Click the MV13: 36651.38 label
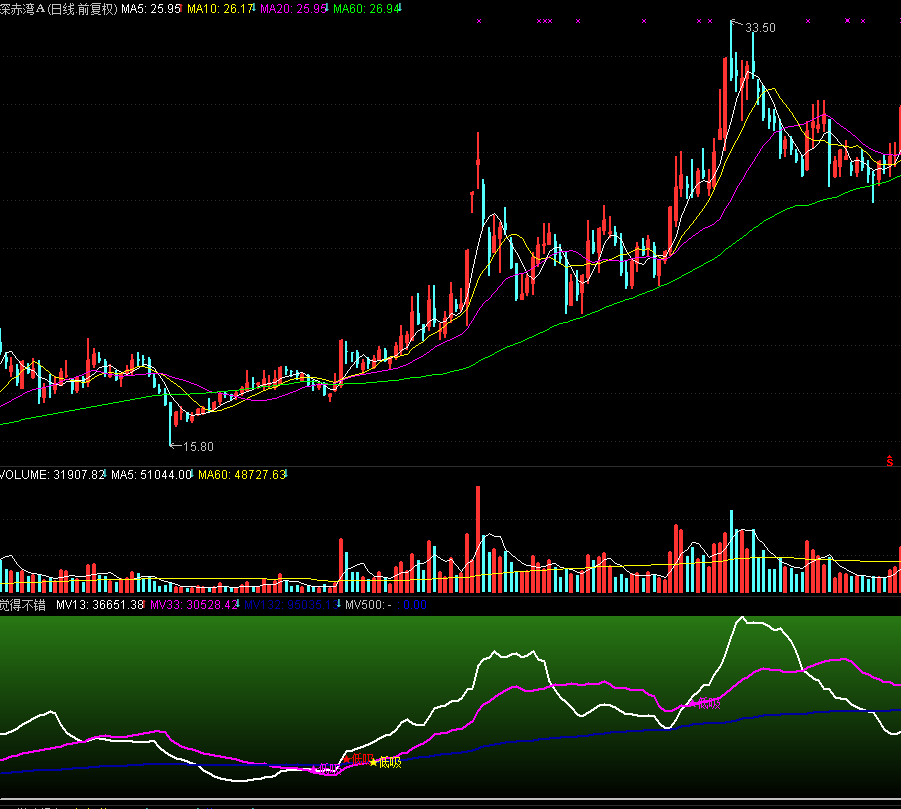Image resolution: width=901 pixels, height=809 pixels. pyautogui.click(x=100, y=604)
